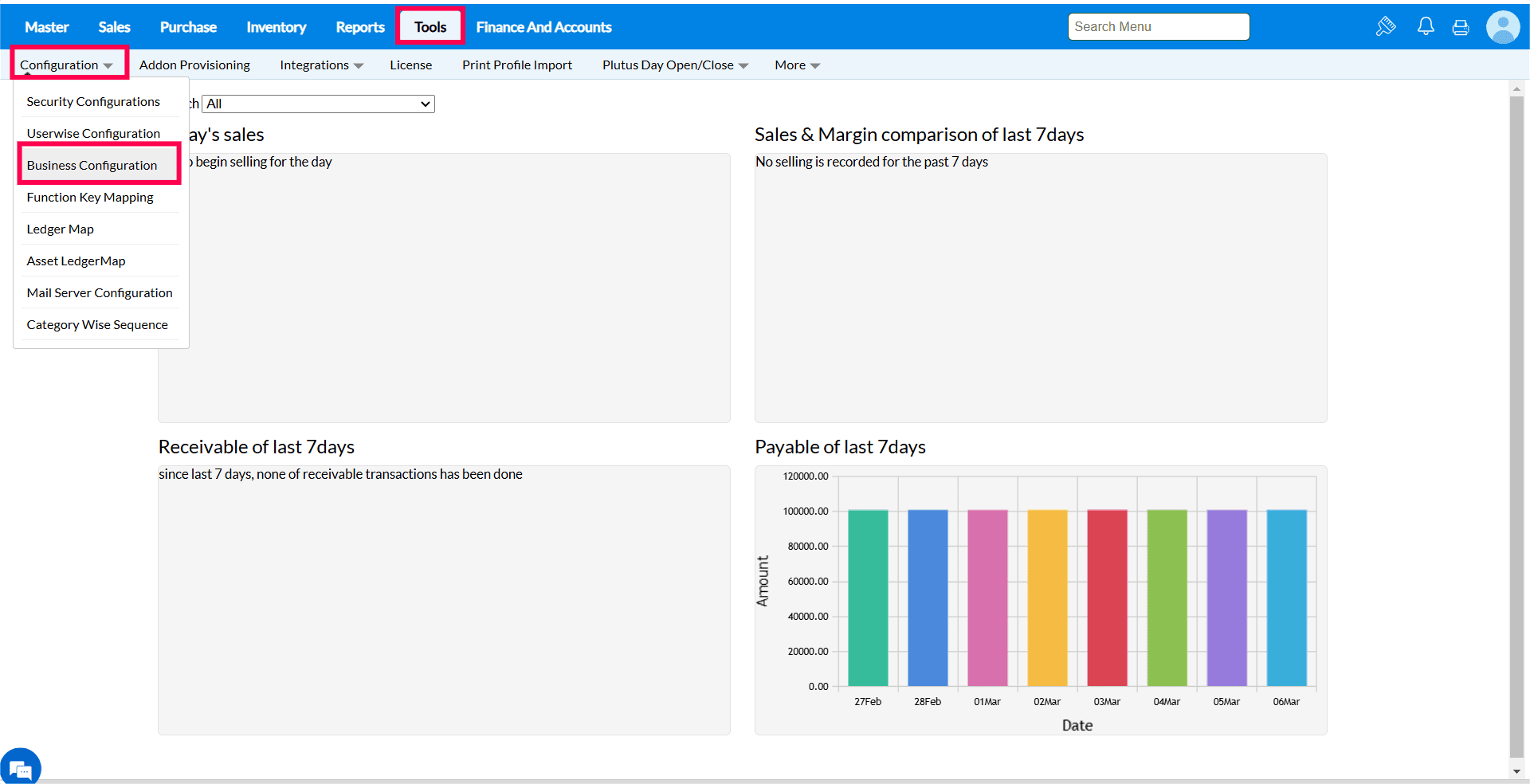Open the branch selector set to All
1530x784 pixels.
318,104
